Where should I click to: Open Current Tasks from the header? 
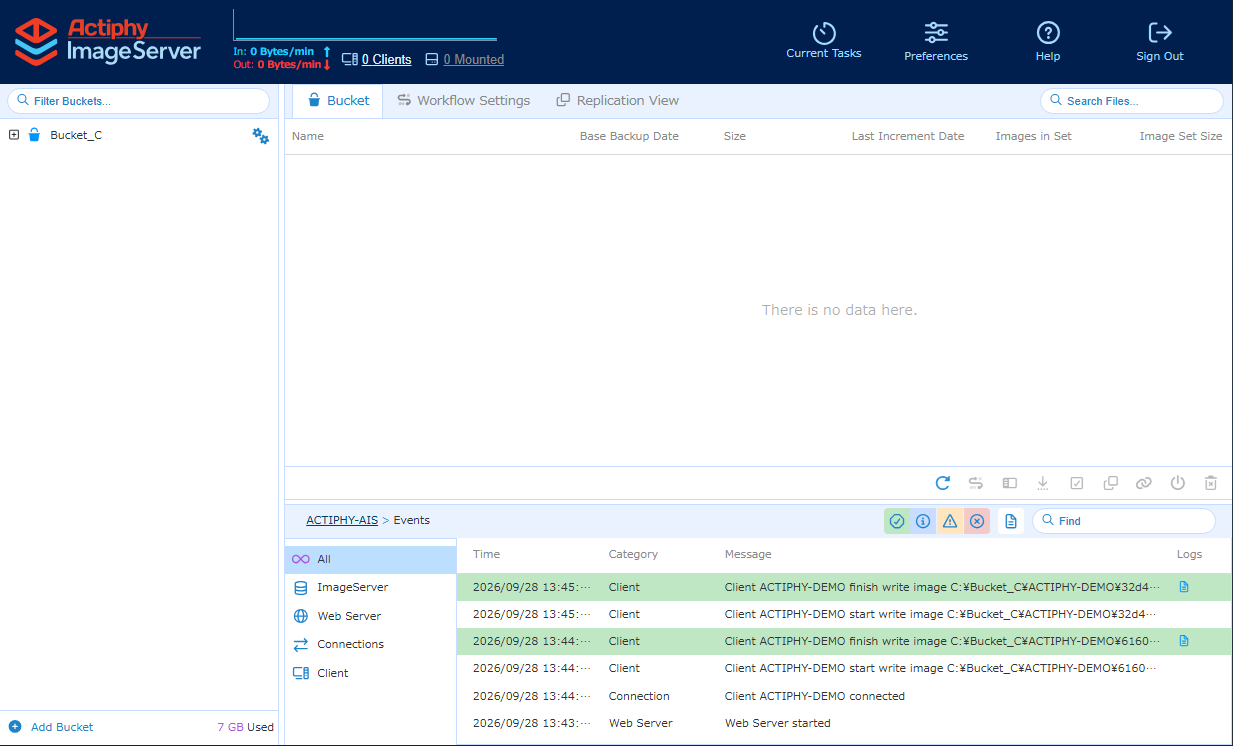coord(823,41)
